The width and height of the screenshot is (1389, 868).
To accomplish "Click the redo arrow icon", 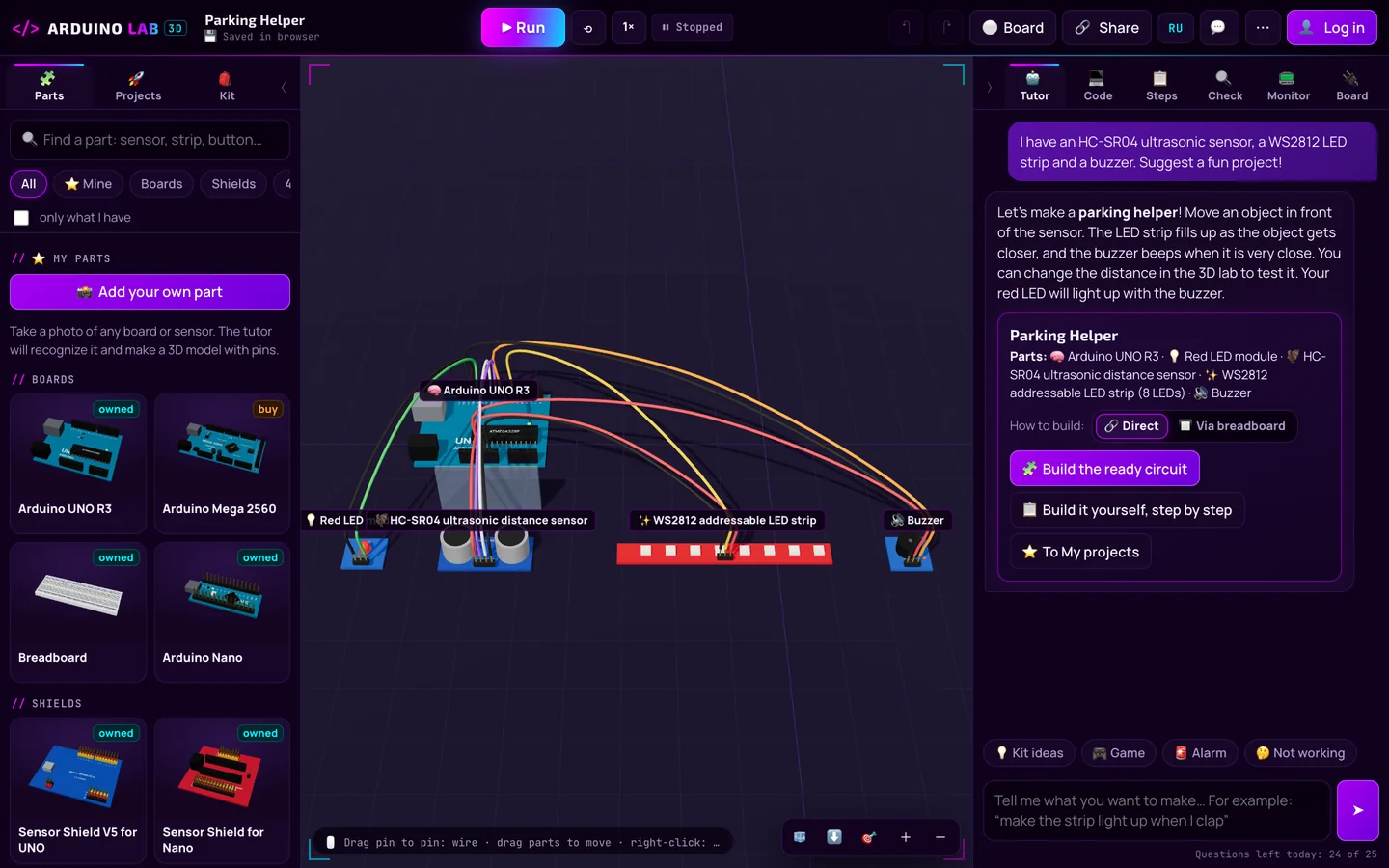I will (946, 28).
